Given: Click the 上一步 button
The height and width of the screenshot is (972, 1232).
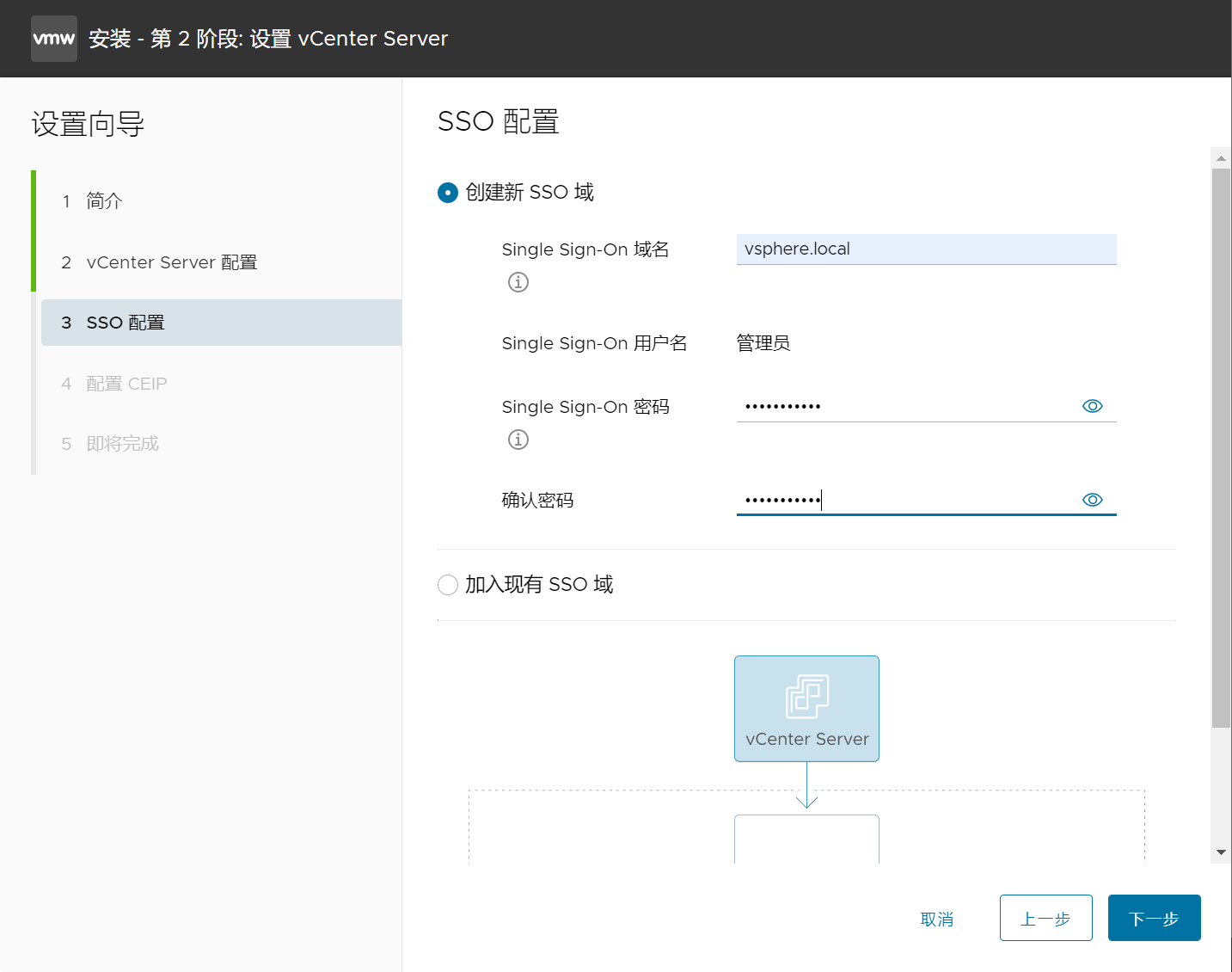Looking at the screenshot, I should click(x=1045, y=918).
